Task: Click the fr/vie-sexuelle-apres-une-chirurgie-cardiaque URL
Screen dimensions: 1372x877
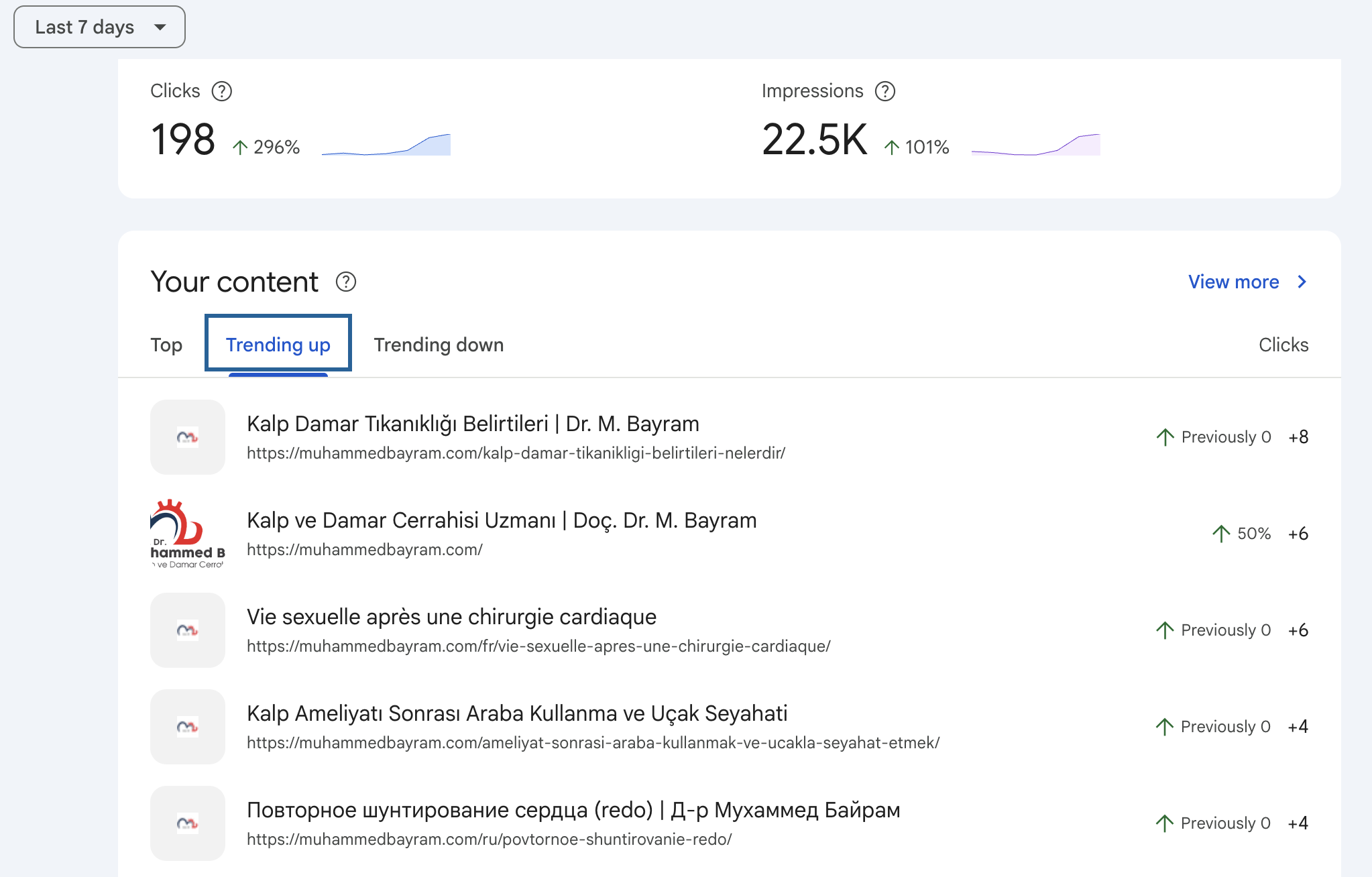Action: coord(538,646)
